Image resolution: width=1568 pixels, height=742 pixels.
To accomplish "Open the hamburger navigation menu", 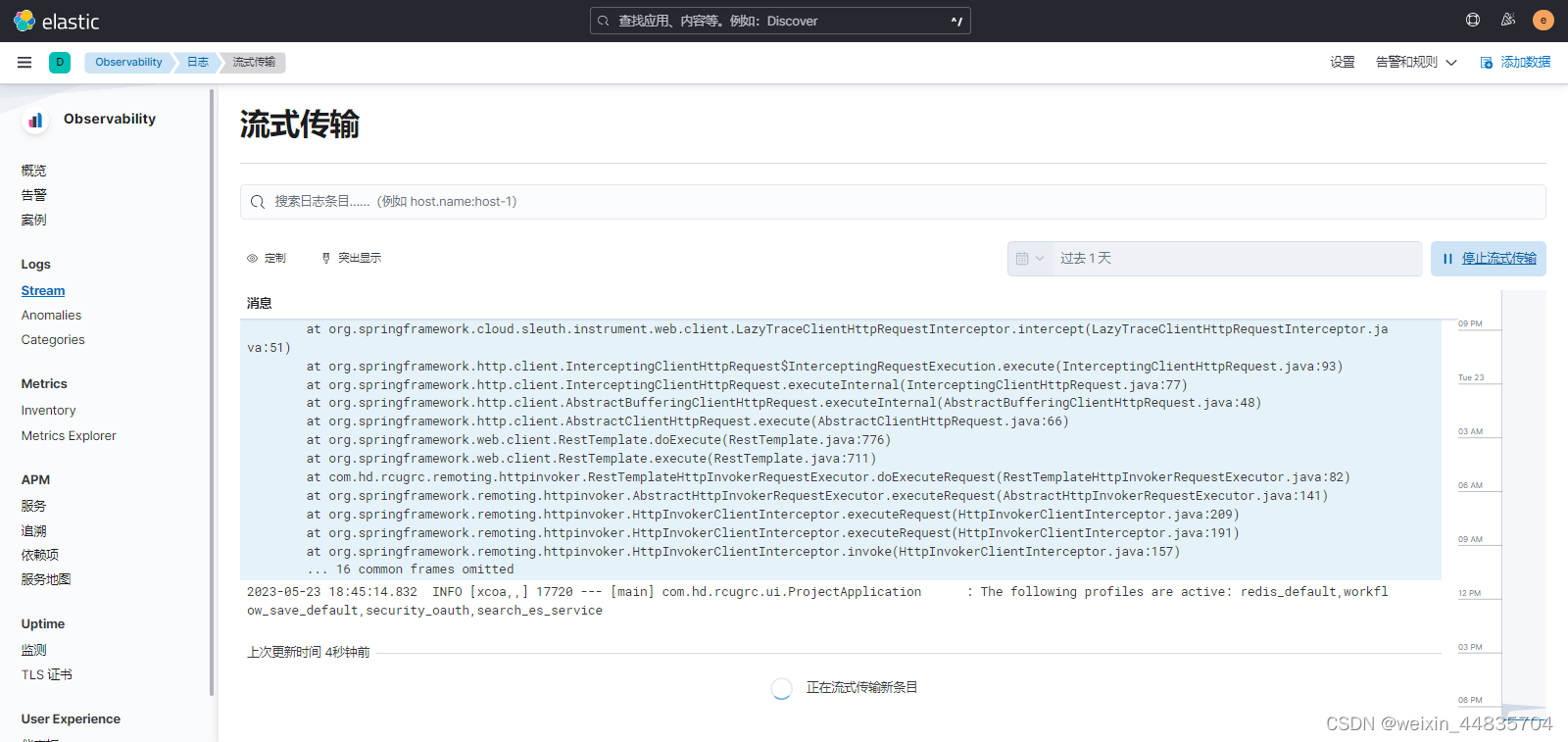I will 24,62.
